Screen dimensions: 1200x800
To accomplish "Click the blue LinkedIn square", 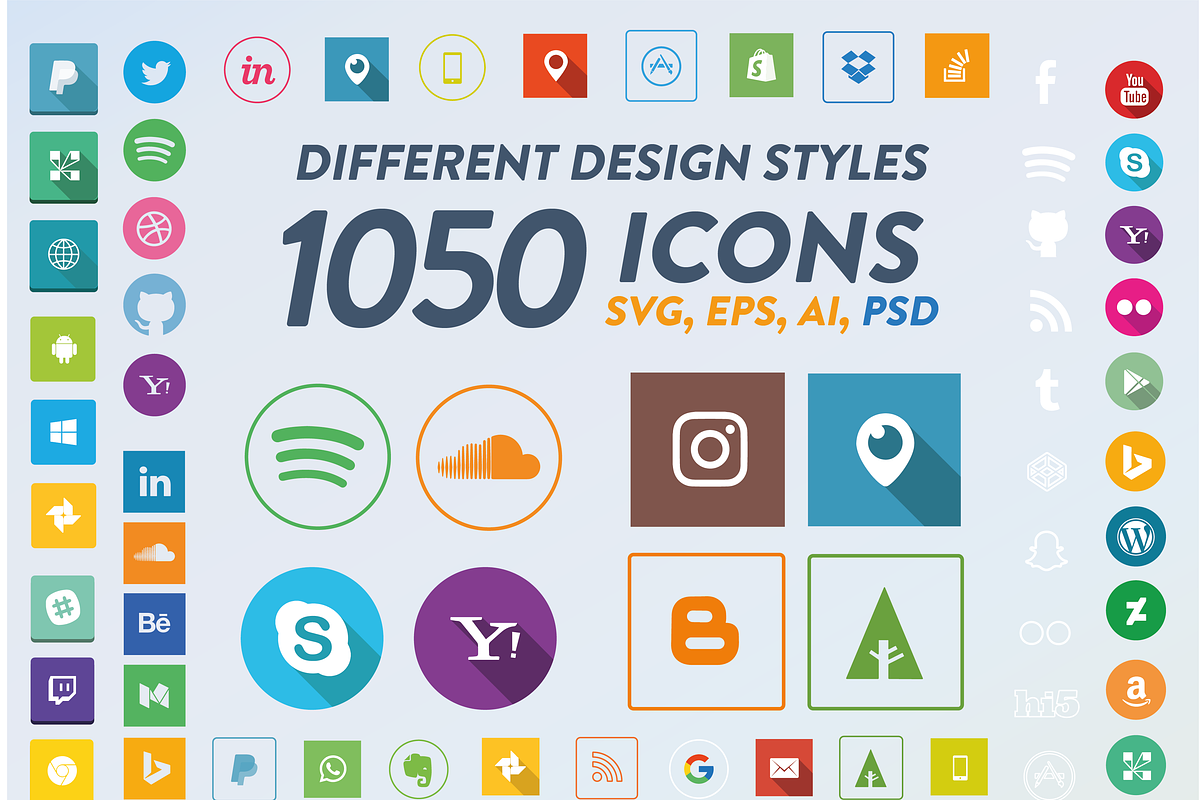I will pyautogui.click(x=154, y=482).
